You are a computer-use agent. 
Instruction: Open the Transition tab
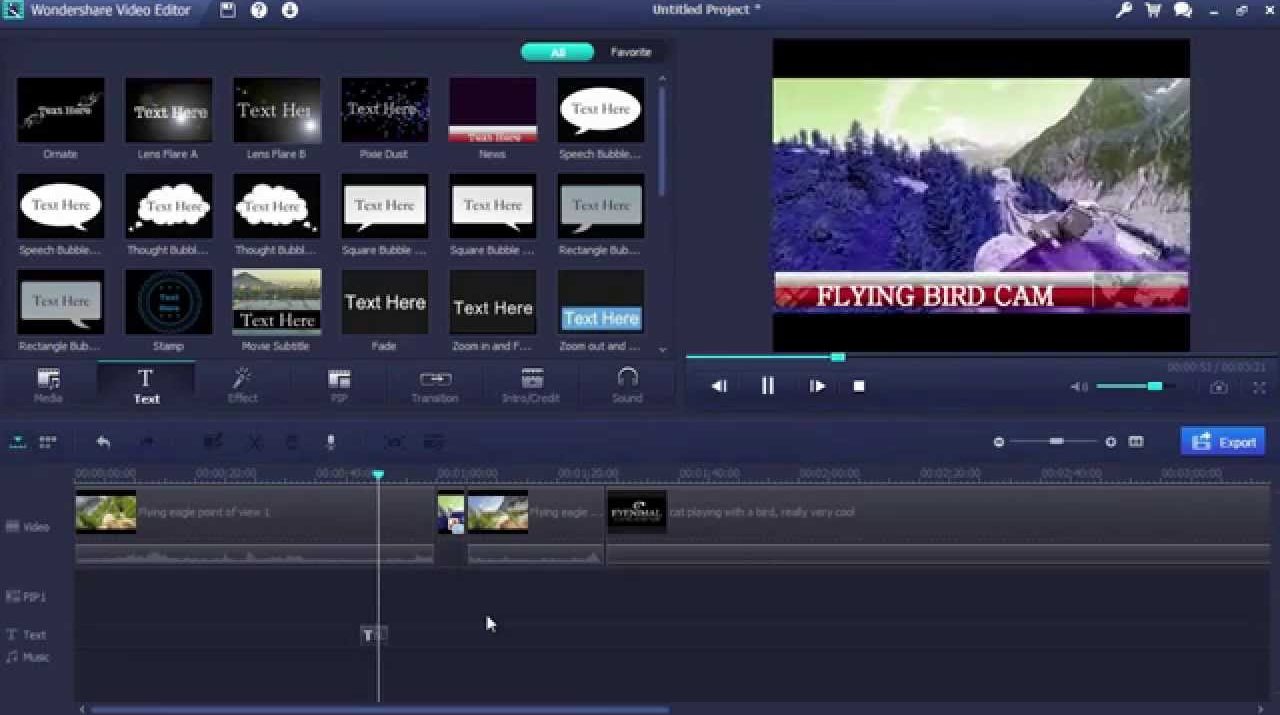click(x=435, y=385)
